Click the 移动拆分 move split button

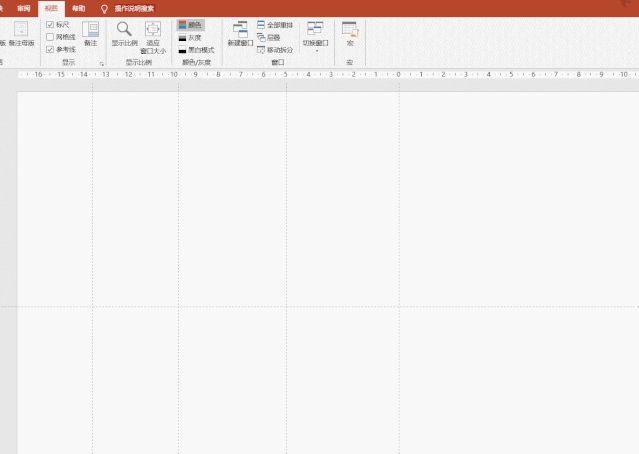tap(275, 50)
